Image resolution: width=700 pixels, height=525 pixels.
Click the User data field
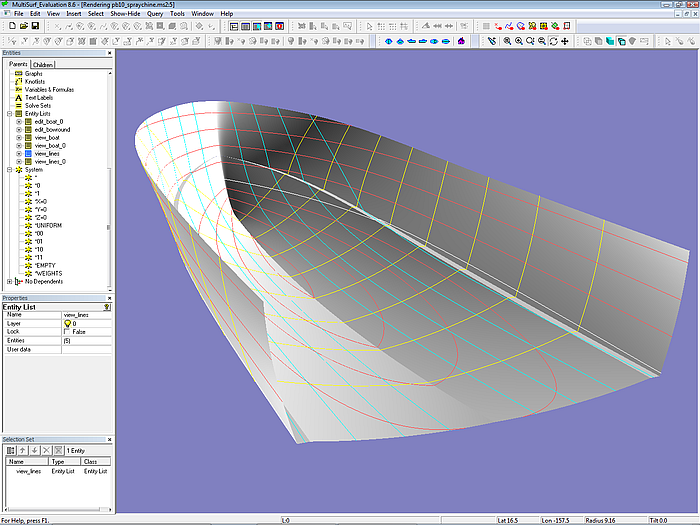pos(86,350)
